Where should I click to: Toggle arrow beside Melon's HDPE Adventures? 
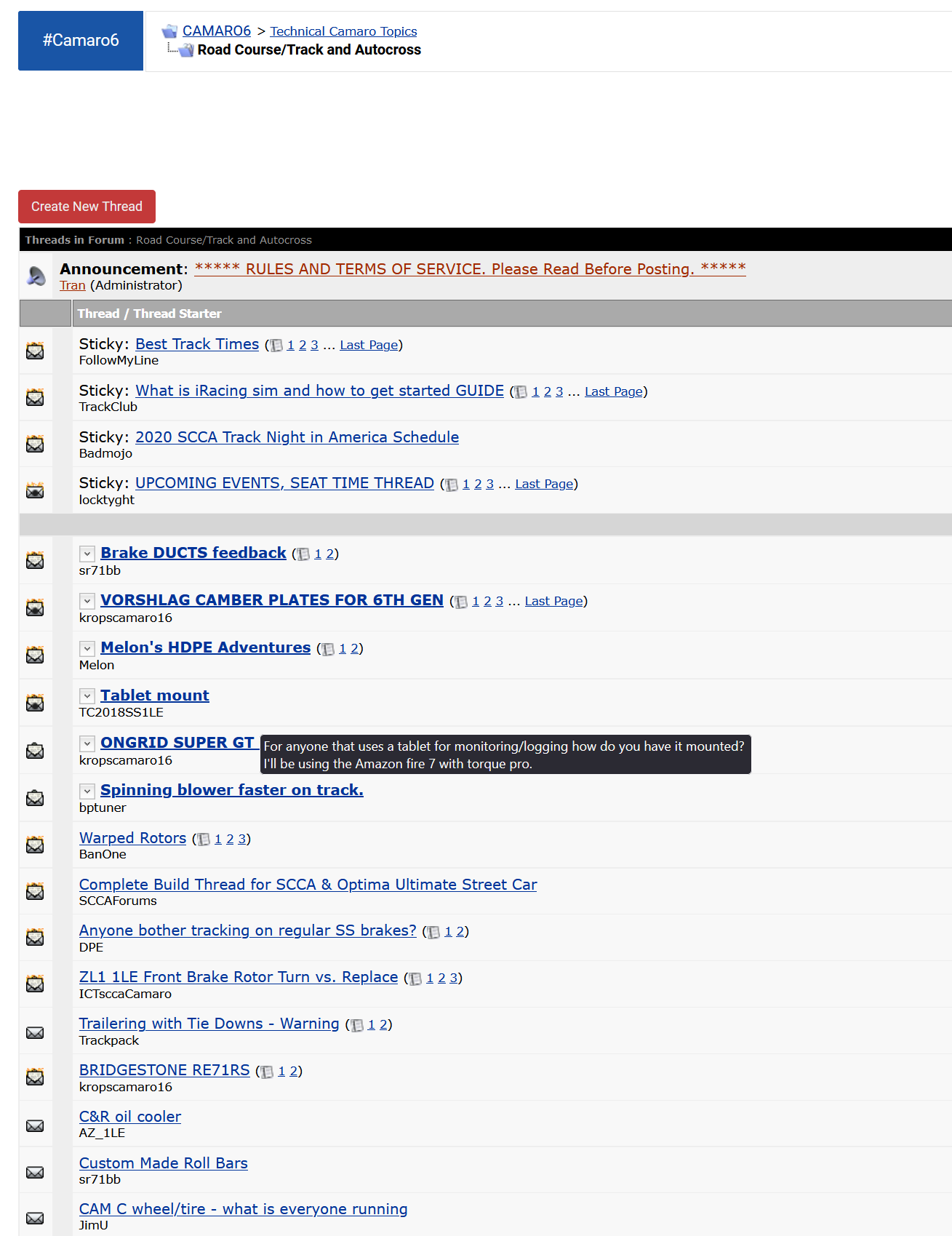pos(87,648)
